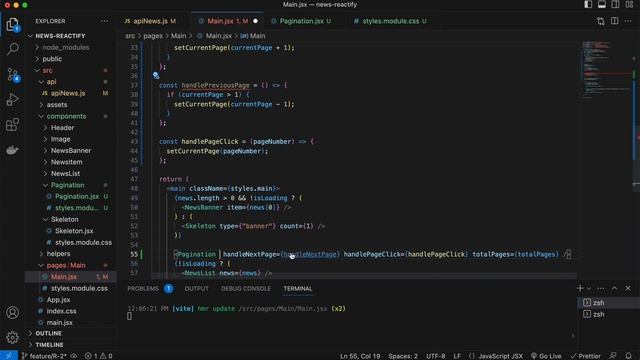
Task: Expand the OUTLINE section
Action: coord(48,333)
